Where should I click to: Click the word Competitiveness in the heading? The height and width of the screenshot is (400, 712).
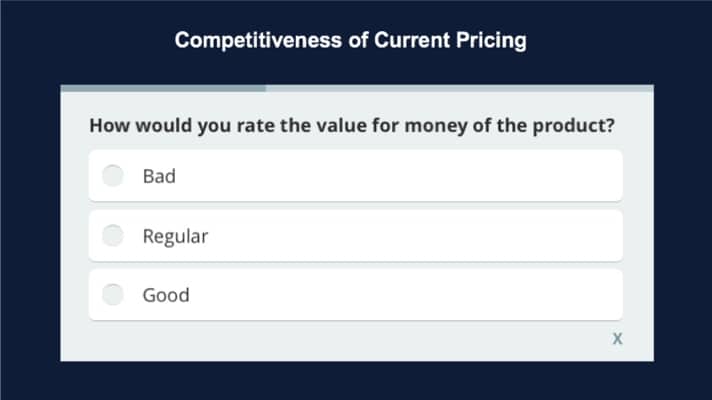coord(258,40)
